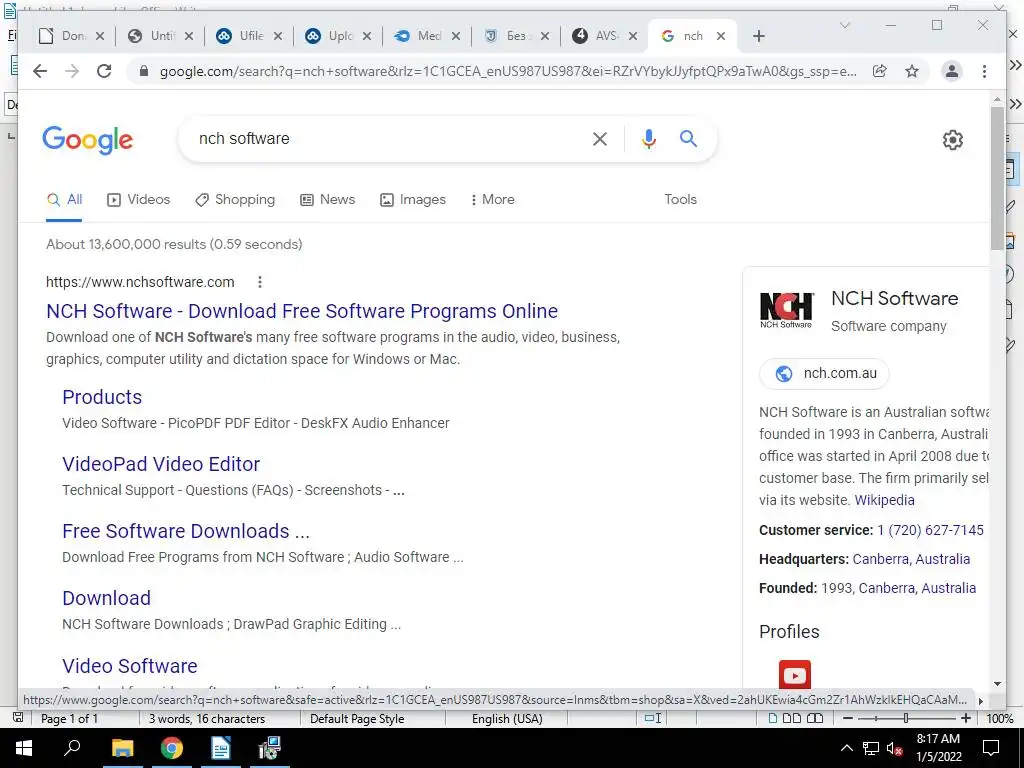This screenshot has height=768, width=1024.
Task: Switch to the Shopping results tab
Action: 235,199
